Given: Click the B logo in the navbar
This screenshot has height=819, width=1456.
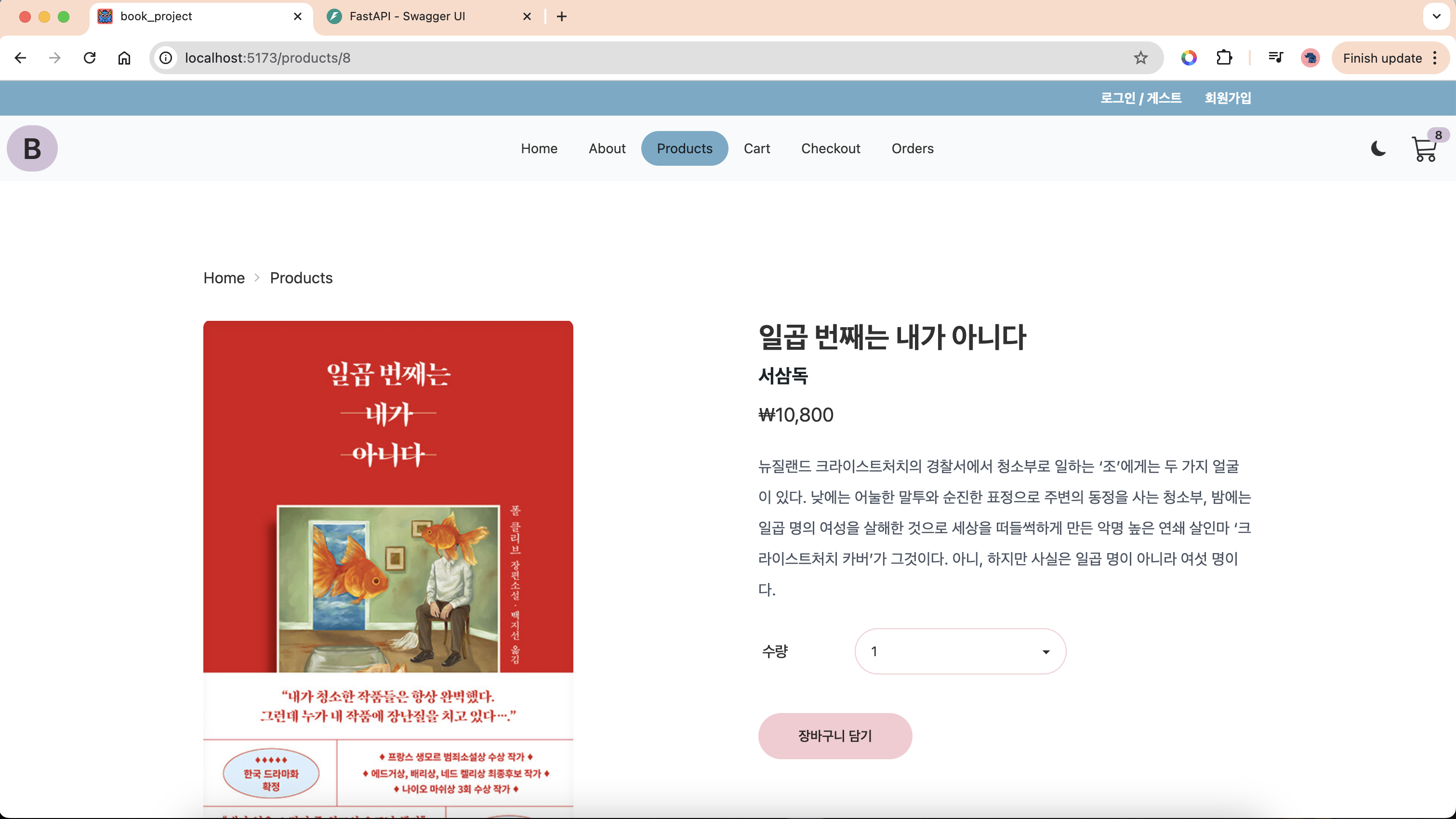Looking at the screenshot, I should [32, 148].
